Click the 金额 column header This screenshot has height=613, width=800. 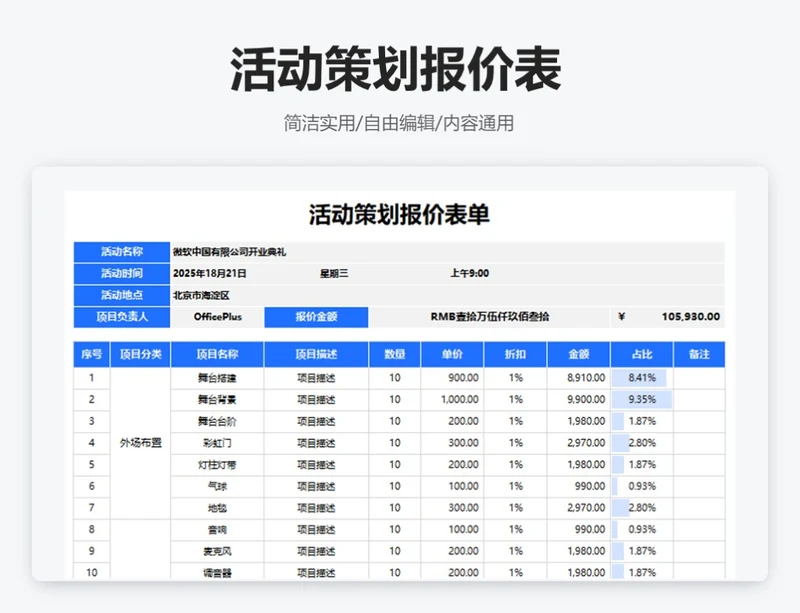coord(579,354)
